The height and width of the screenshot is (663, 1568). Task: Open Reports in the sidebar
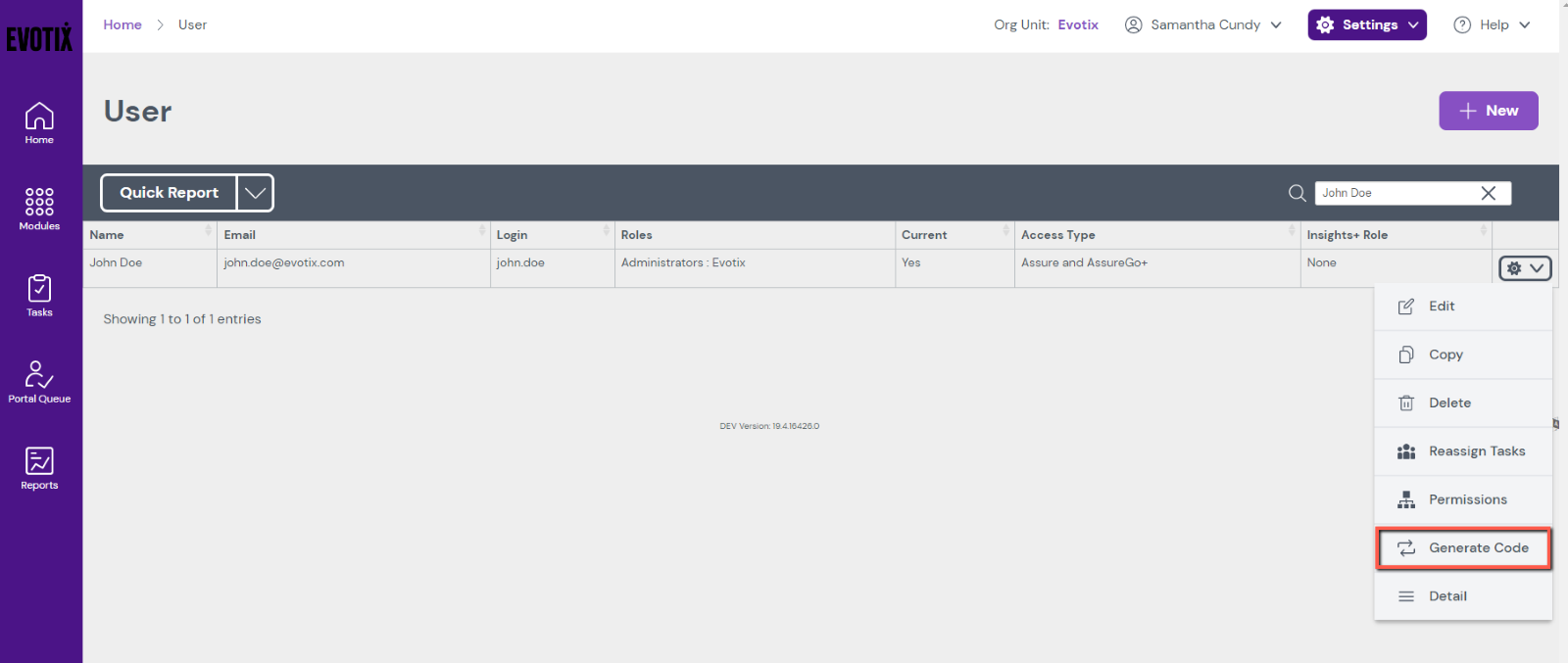point(39,468)
